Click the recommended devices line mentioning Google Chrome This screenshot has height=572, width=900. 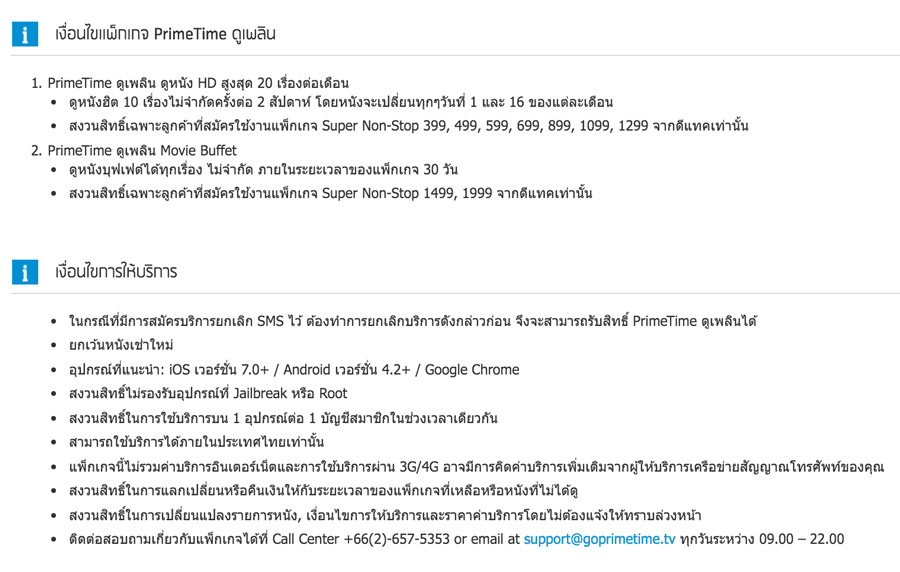click(294, 370)
